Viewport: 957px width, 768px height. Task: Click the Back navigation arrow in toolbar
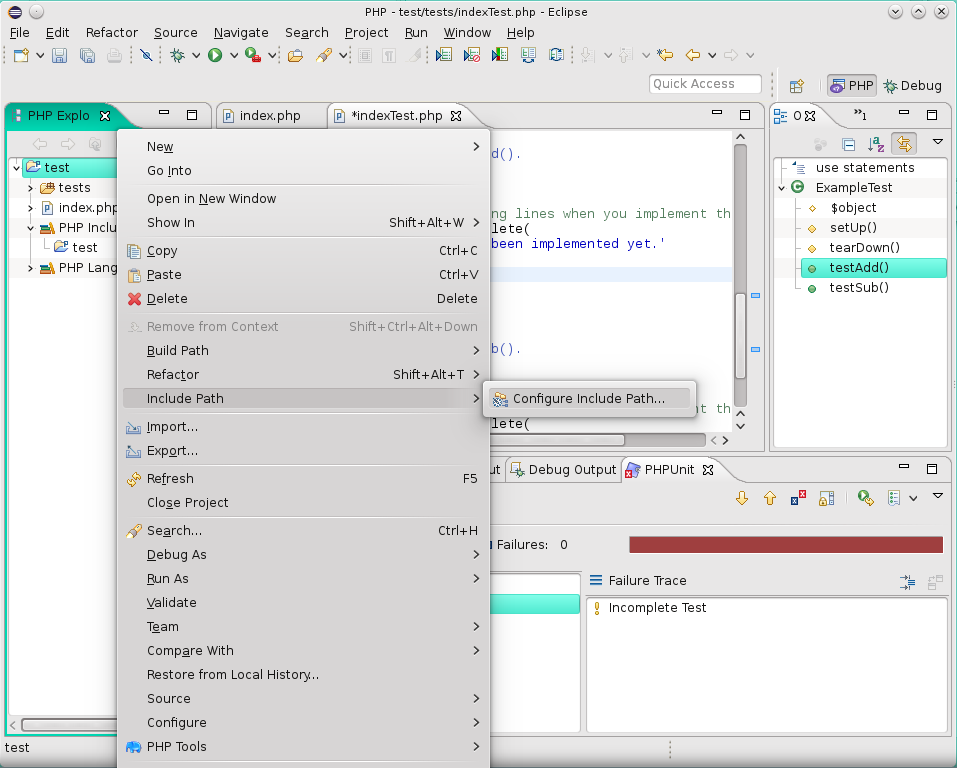(692, 56)
